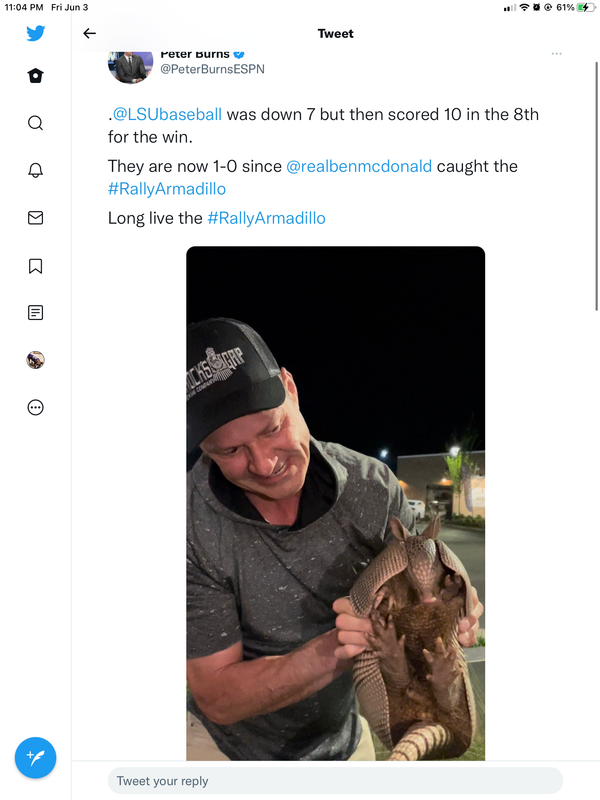Open the @LSUbaseball mention link
The height and width of the screenshot is (800, 600).
167,114
